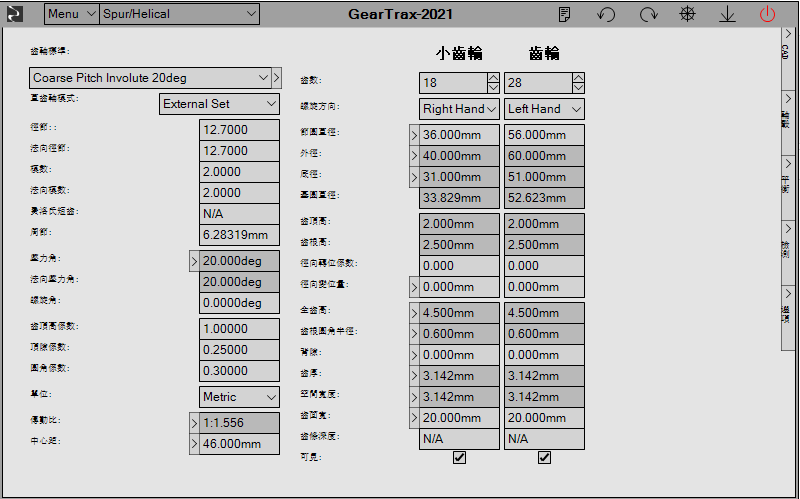Click the arrow beside the 46.000mm center distance
The width and height of the screenshot is (800, 499).
194,444
